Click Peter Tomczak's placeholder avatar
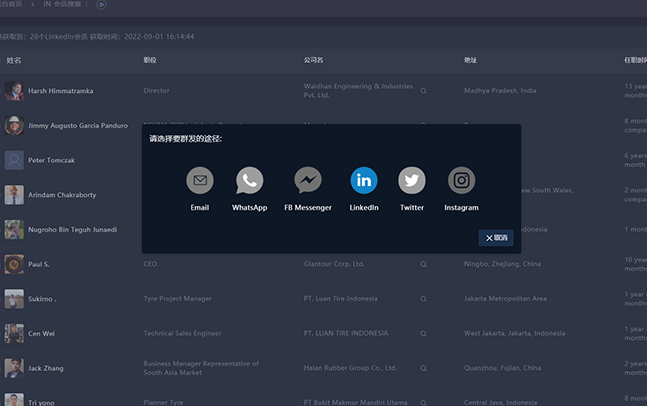 point(14,160)
